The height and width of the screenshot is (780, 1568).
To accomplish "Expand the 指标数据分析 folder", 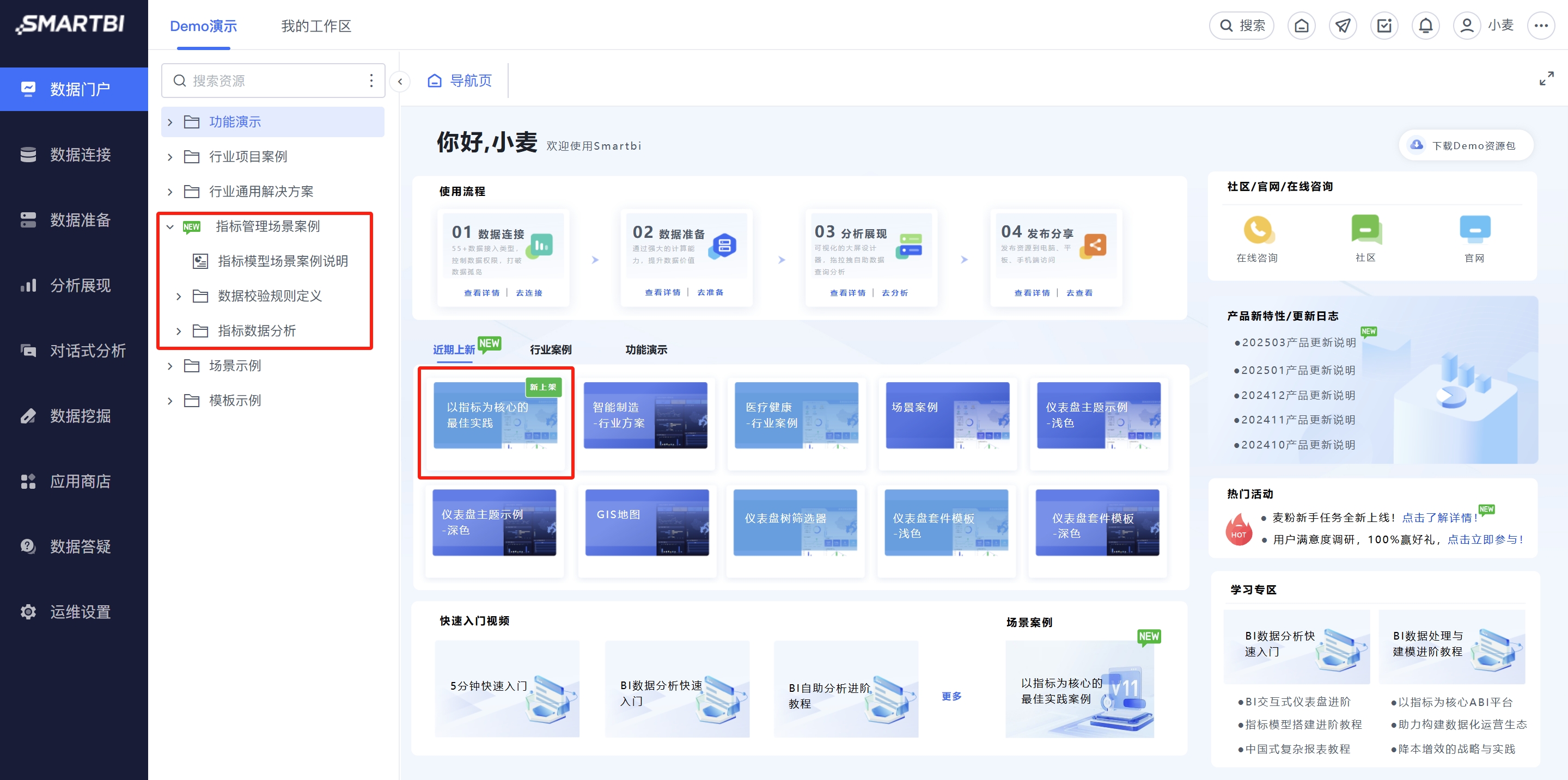I will point(178,331).
